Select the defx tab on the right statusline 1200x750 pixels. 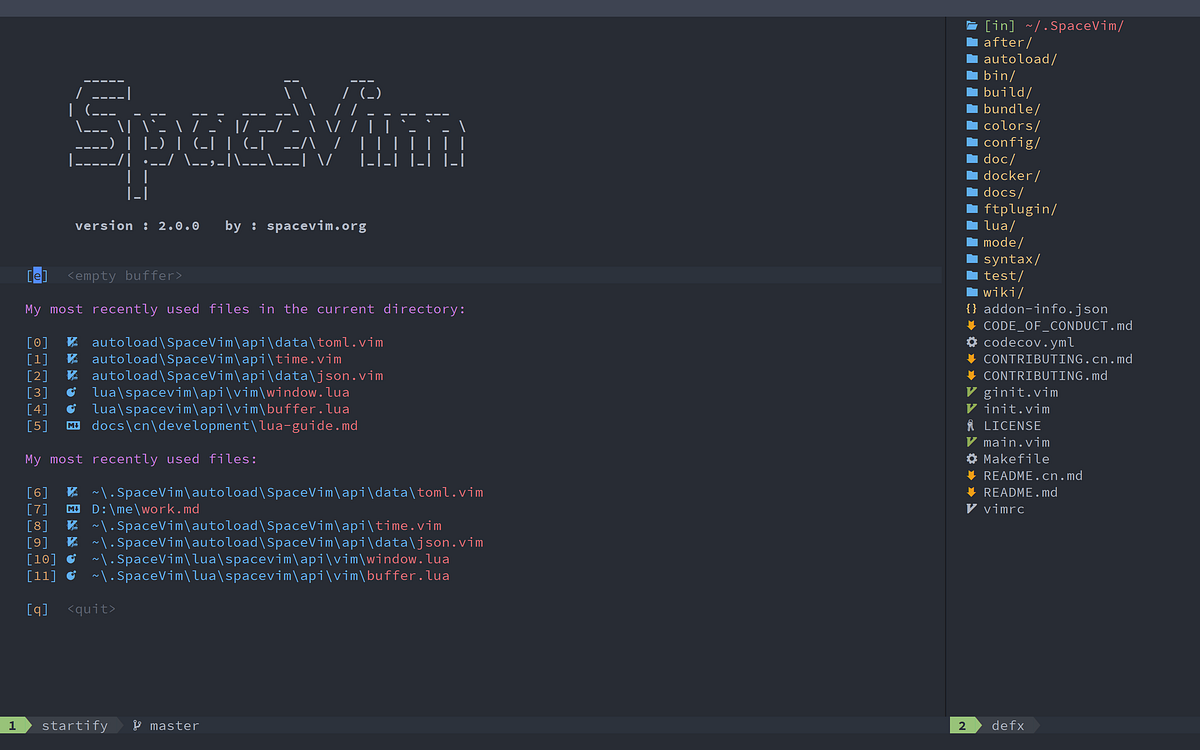pos(1008,725)
